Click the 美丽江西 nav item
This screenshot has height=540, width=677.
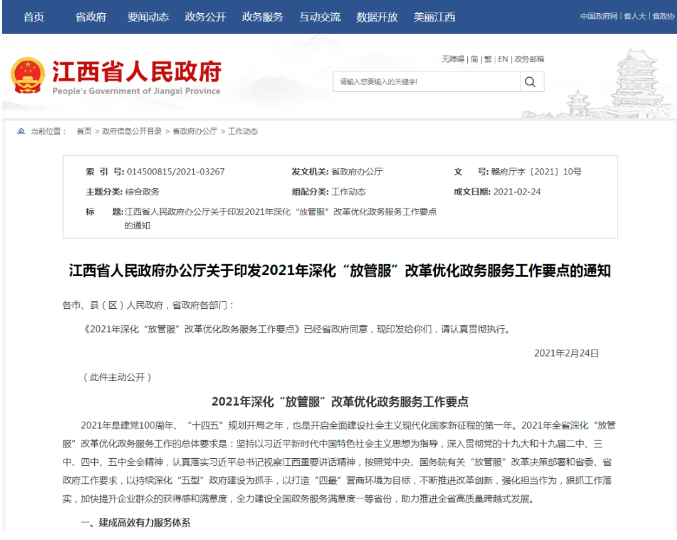434,17
